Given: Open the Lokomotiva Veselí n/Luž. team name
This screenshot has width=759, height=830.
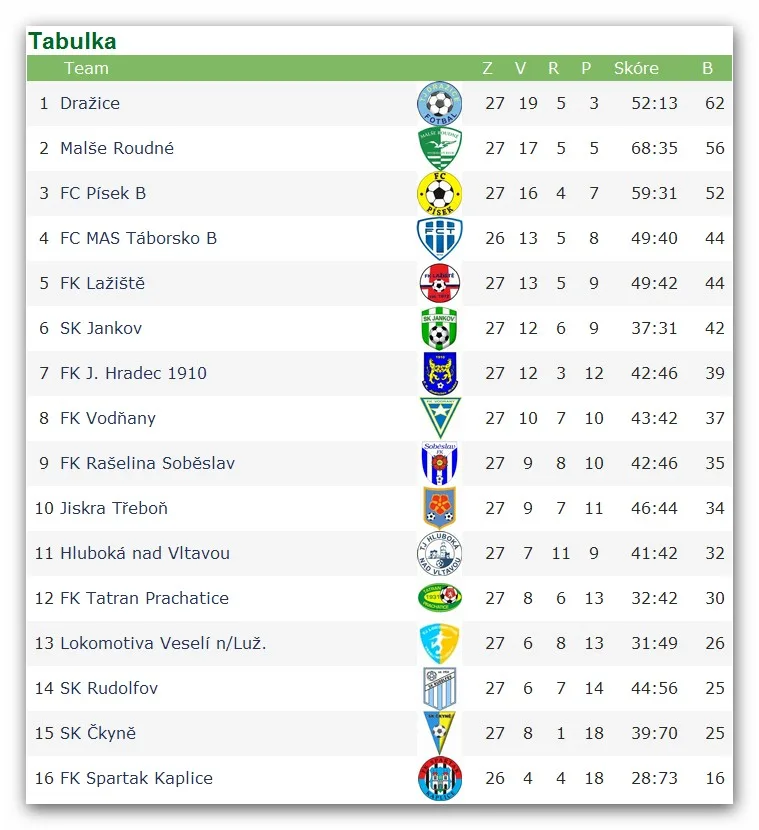Looking at the screenshot, I should pos(163,643).
